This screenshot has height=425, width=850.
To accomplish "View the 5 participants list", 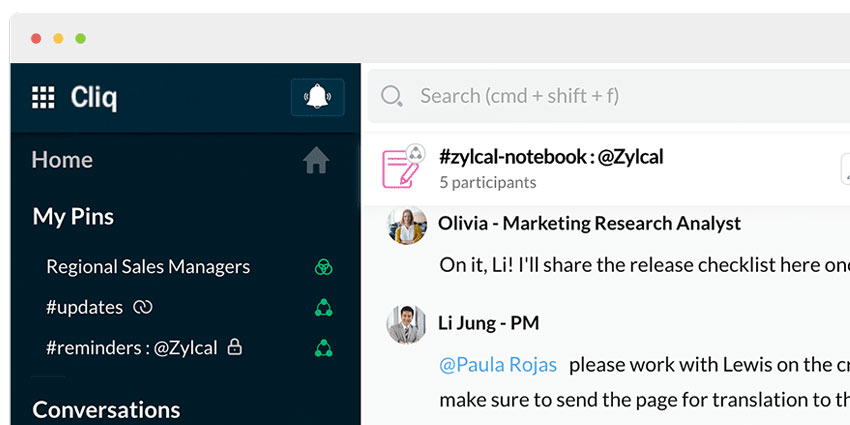I will coord(487,182).
